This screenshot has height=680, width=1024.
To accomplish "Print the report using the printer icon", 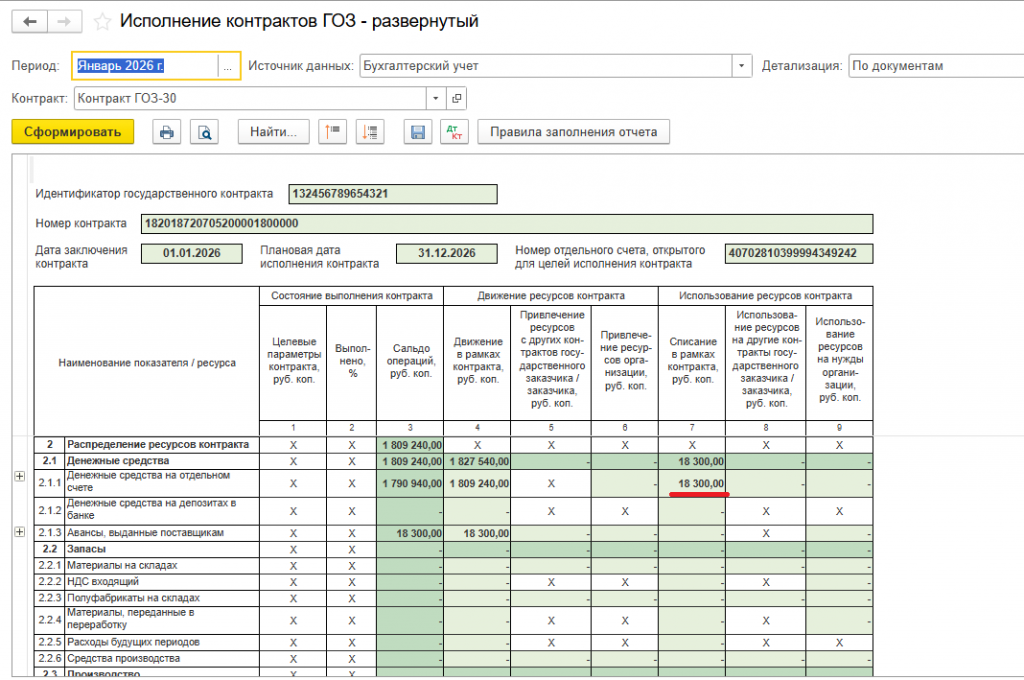I will pos(167,132).
